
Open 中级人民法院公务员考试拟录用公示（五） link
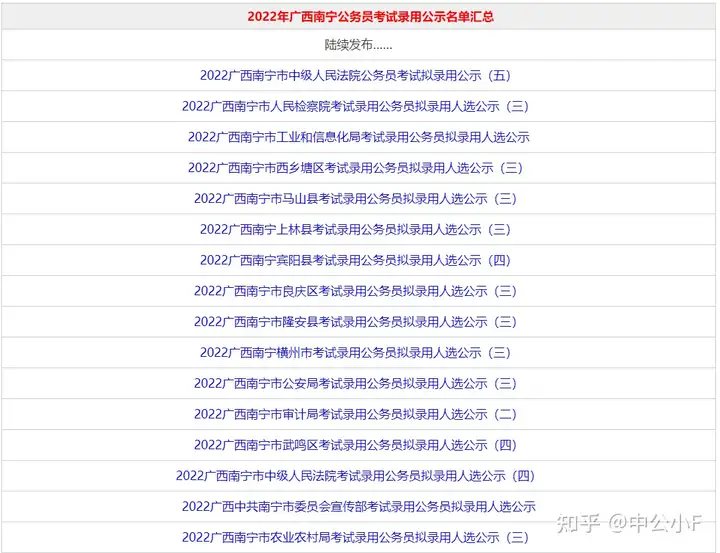(355, 75)
